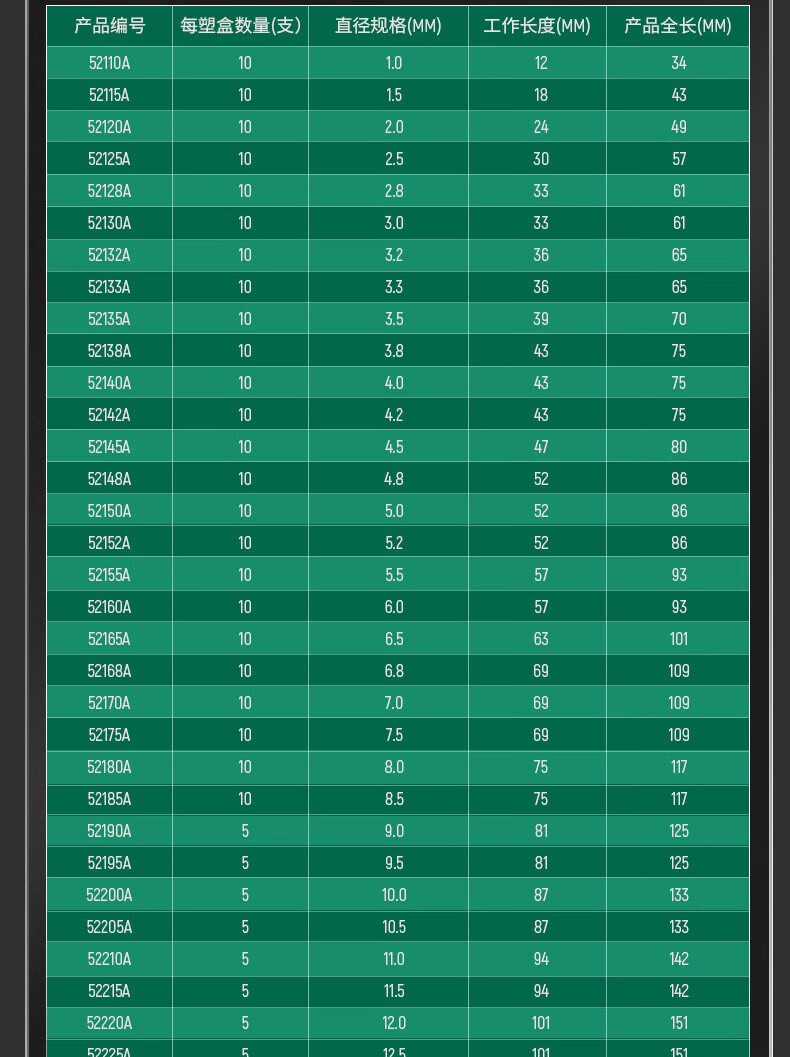
Task: Click the 直径规格(MM) column header
Action: 388,26
